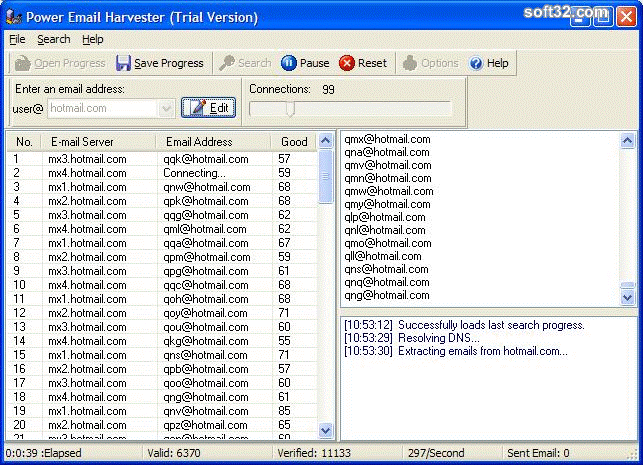Screen dimensions: 643x465
Task: Close the Power Email Harvester window
Action: pyautogui.click(x=626, y=17)
